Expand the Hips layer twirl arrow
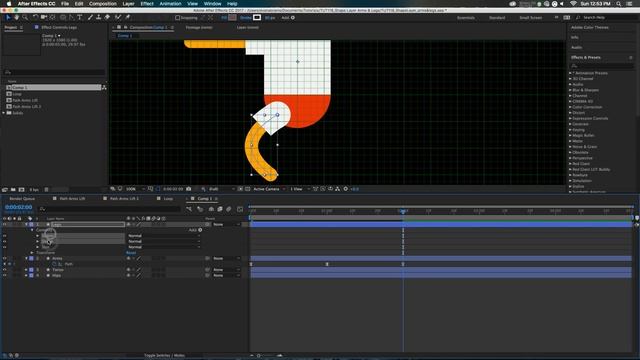The image size is (640, 360). [27, 276]
